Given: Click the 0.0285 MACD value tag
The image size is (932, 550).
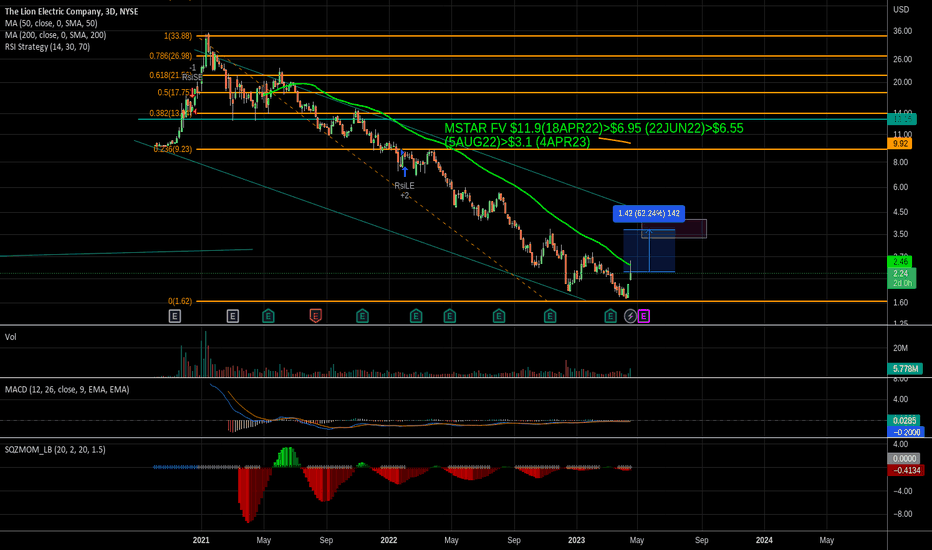Looking at the screenshot, I should (x=905, y=421).
